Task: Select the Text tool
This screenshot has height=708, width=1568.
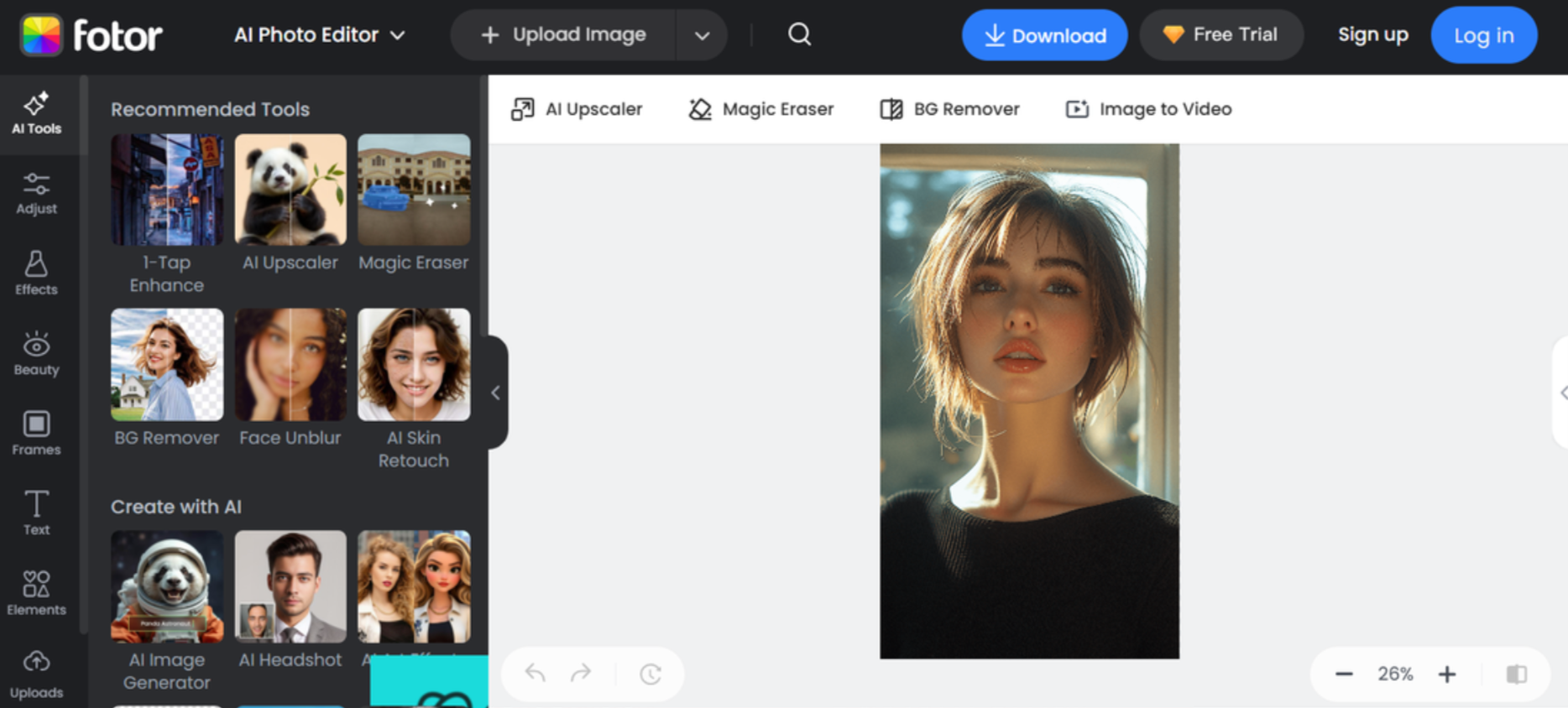Action: pyautogui.click(x=36, y=513)
